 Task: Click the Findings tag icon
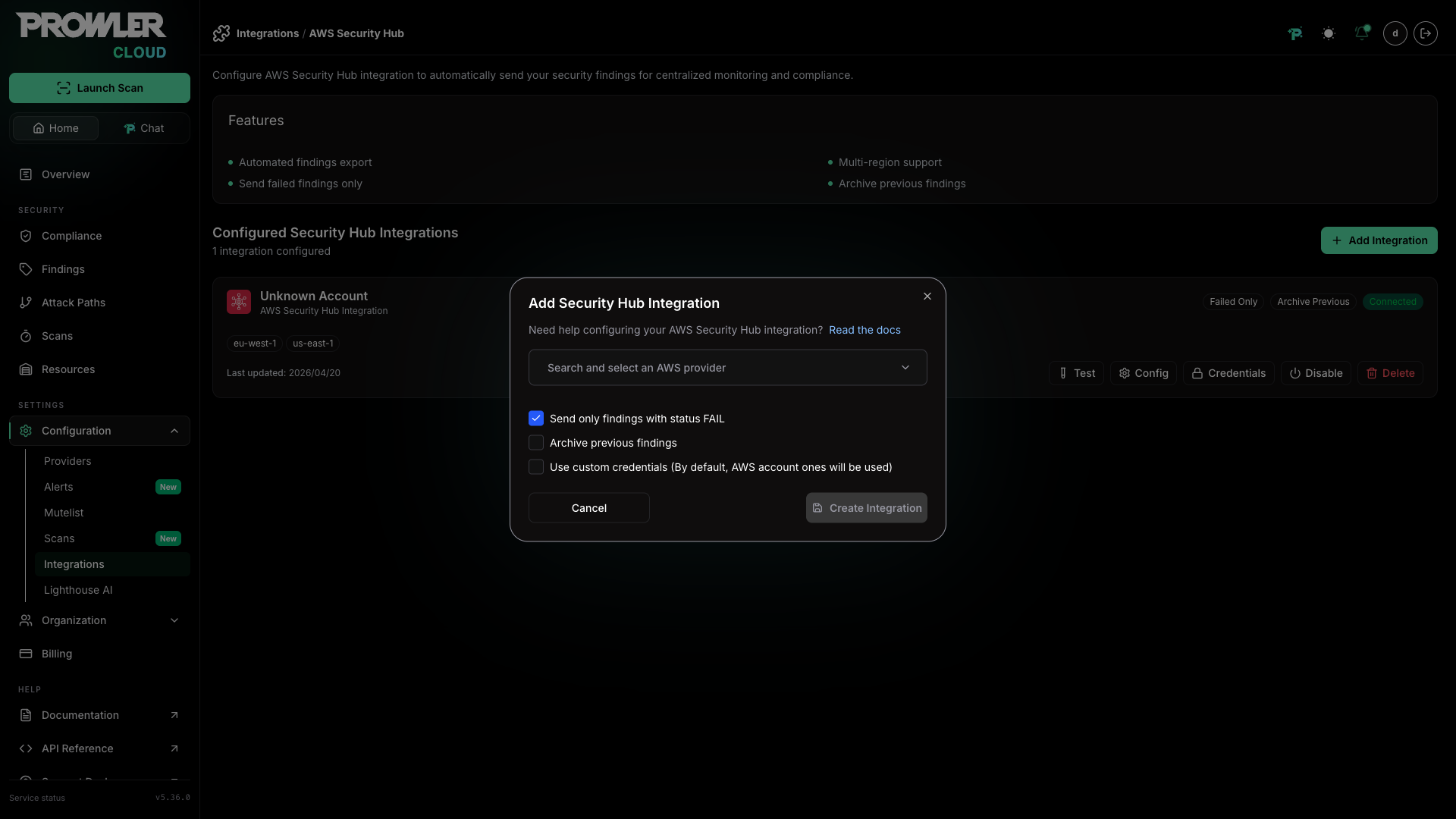tap(26, 269)
